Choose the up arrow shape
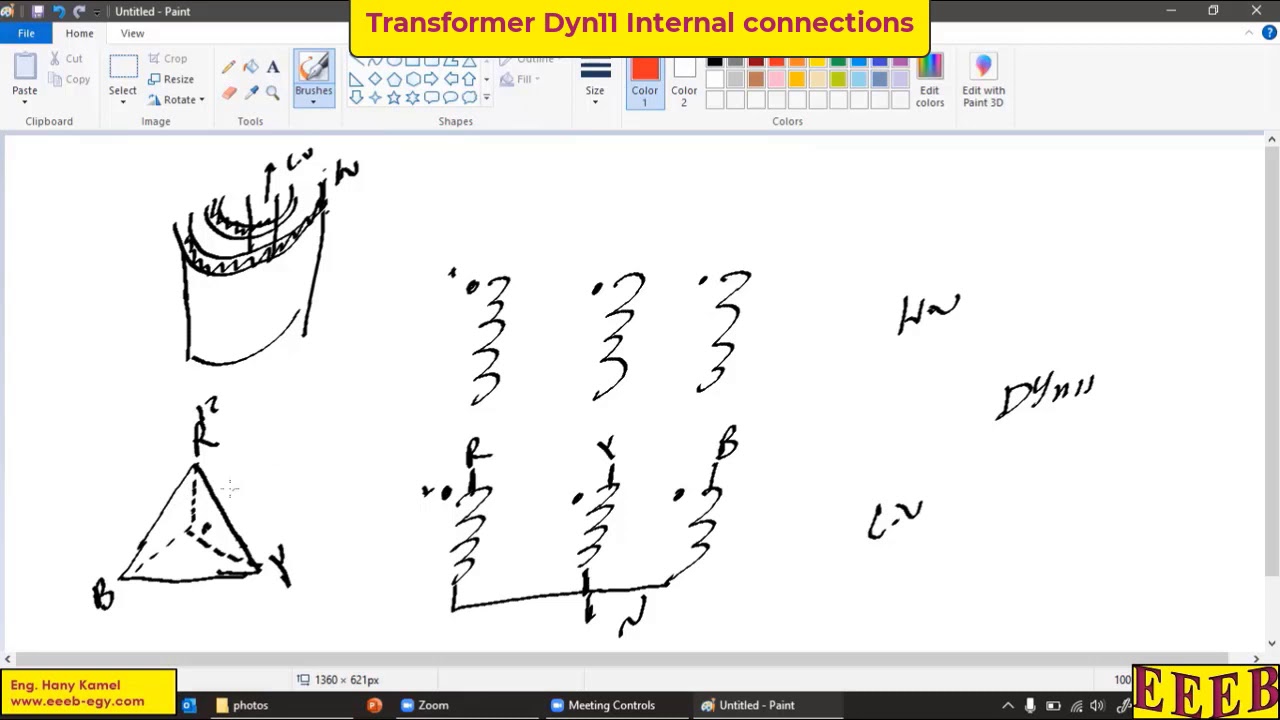 470,79
